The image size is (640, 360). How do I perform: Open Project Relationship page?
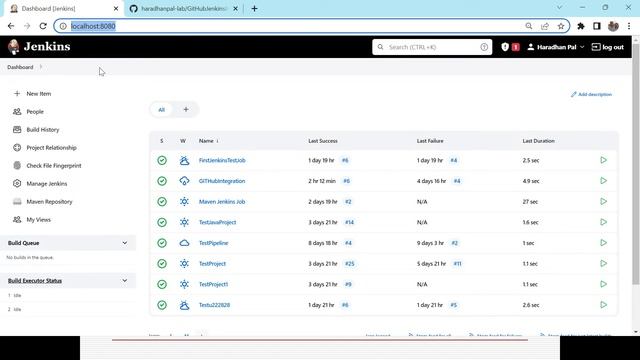pyautogui.click(x=51, y=147)
